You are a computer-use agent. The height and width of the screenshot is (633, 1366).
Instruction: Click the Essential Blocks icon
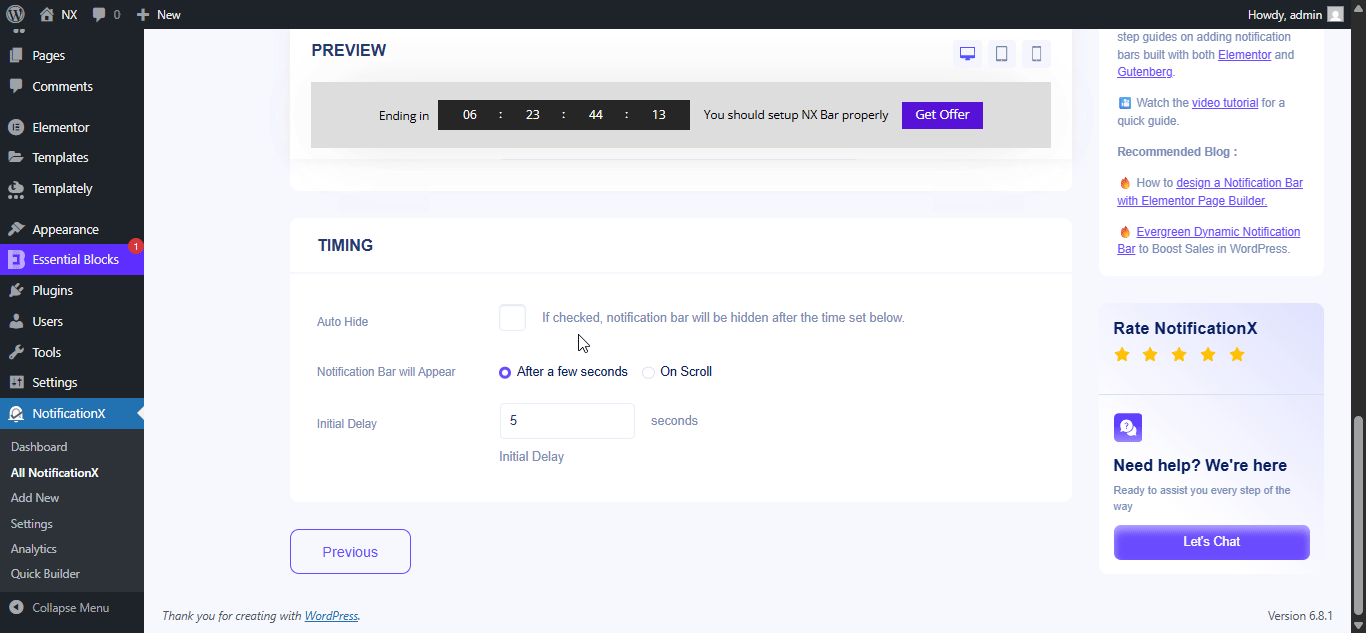(x=16, y=259)
